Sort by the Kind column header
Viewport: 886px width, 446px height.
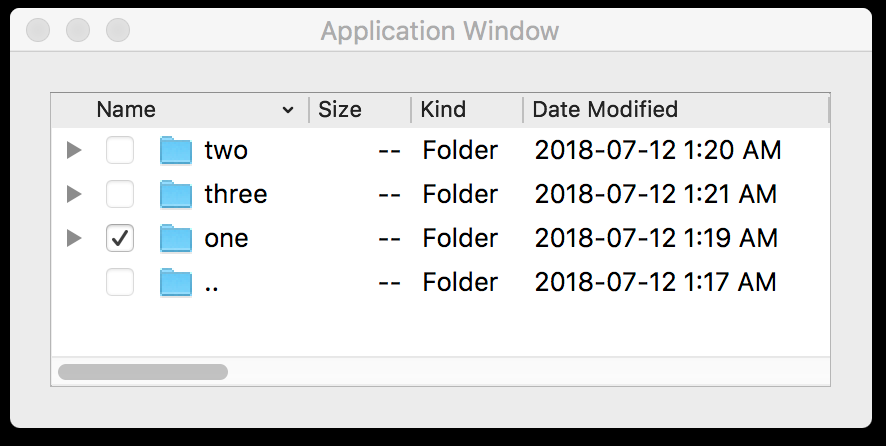pyautogui.click(x=443, y=110)
